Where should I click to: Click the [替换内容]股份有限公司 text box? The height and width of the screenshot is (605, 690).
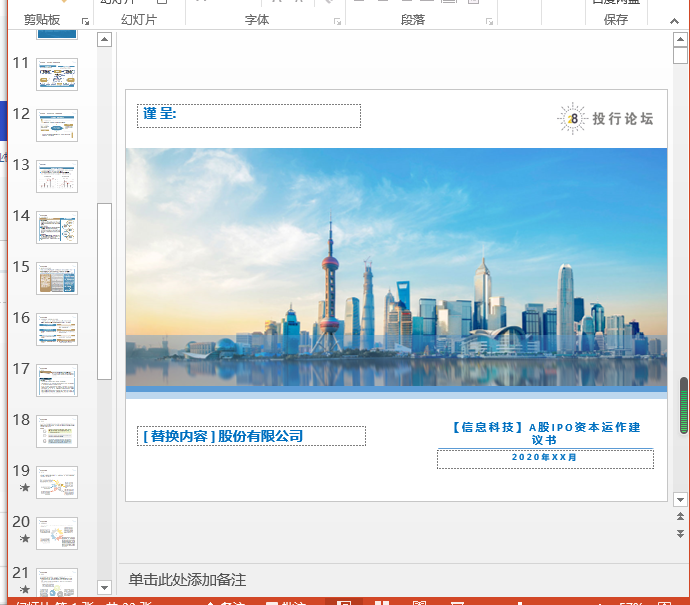251,436
